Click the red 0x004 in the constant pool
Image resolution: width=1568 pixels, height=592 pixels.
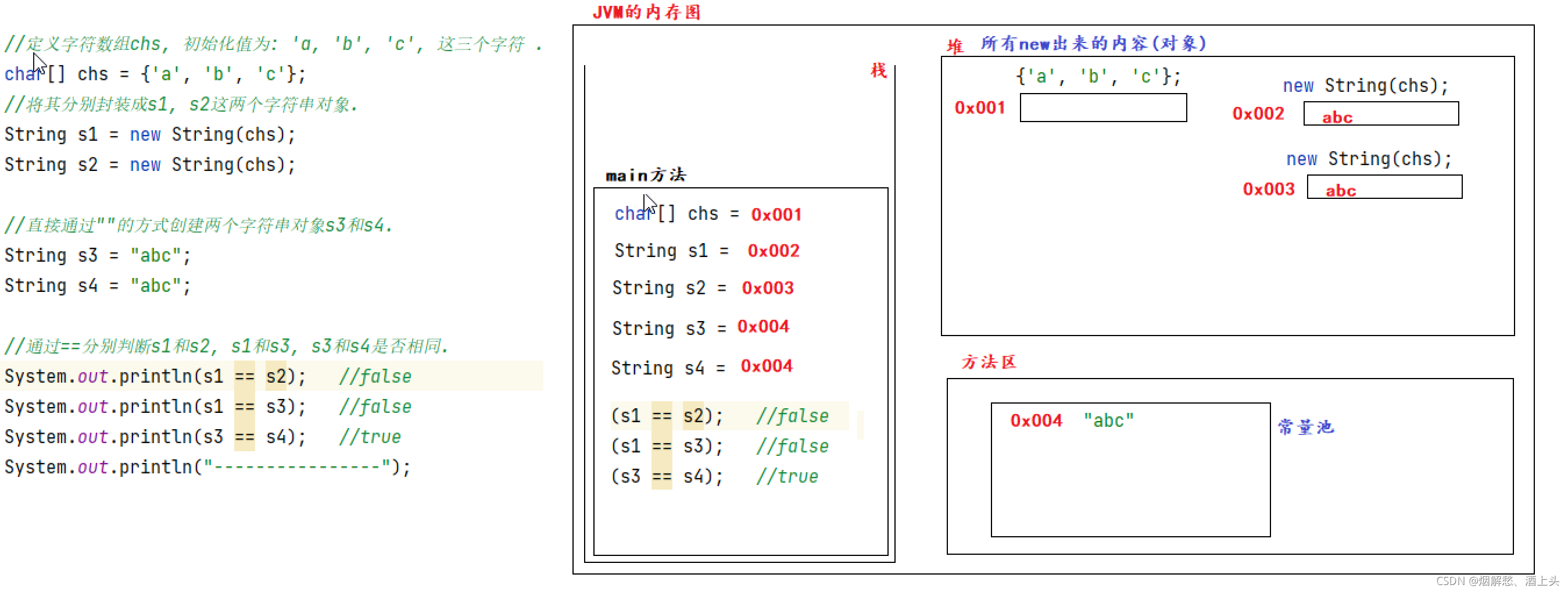point(1036,421)
